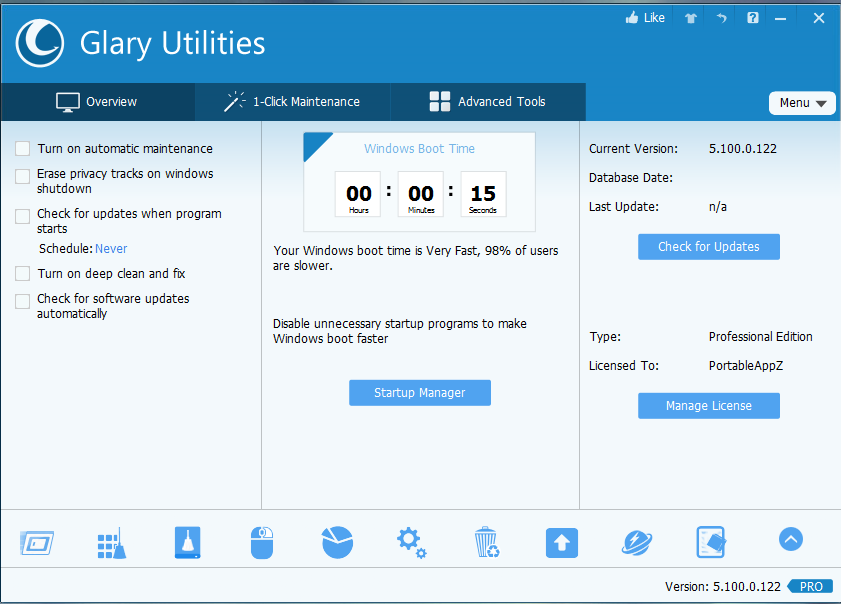Click the Like thumbs-up icon
The image size is (841, 604).
pos(632,18)
